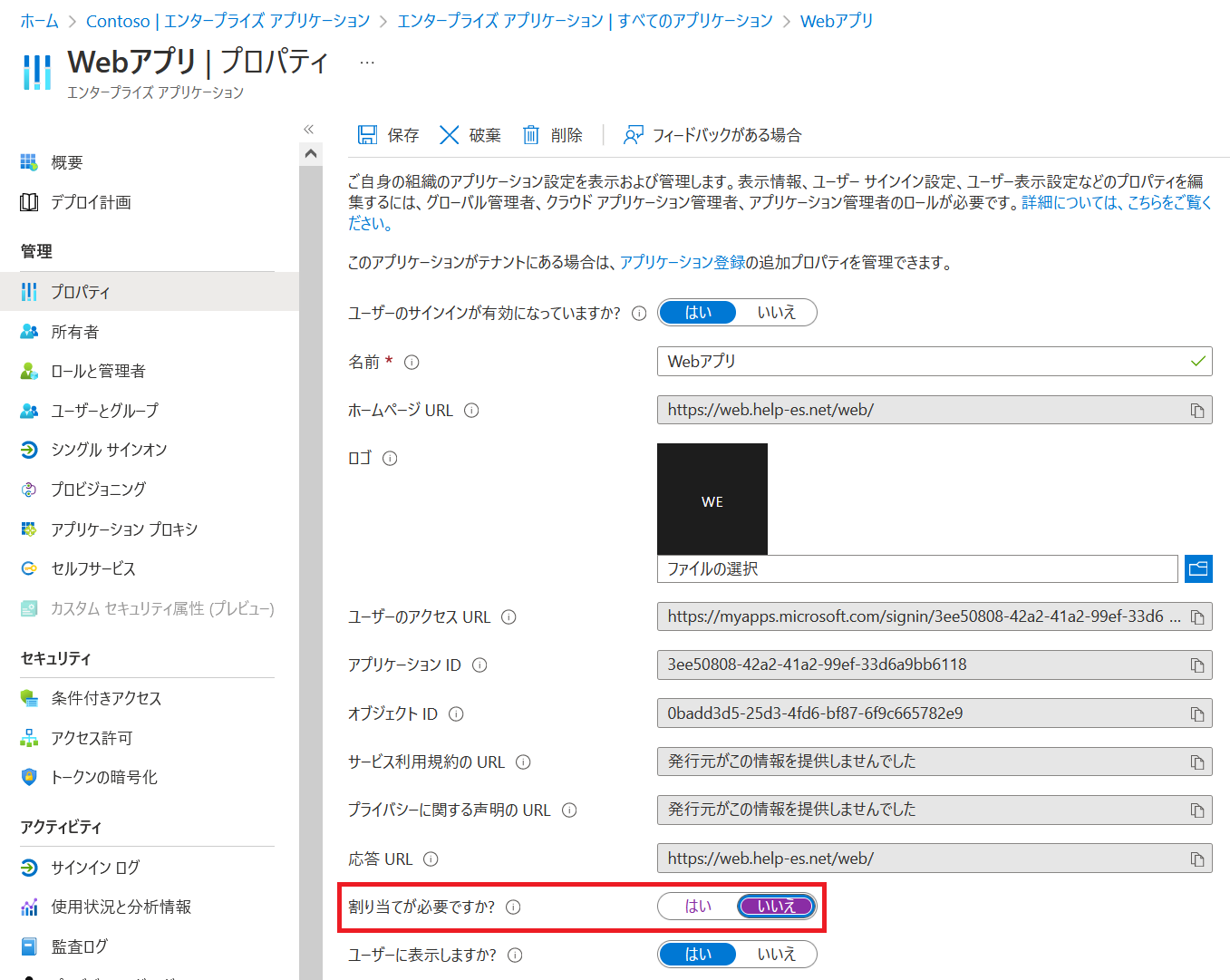The width and height of the screenshot is (1230, 980).
Task: Open the ellipsis more menu beside title
Action: (366, 63)
